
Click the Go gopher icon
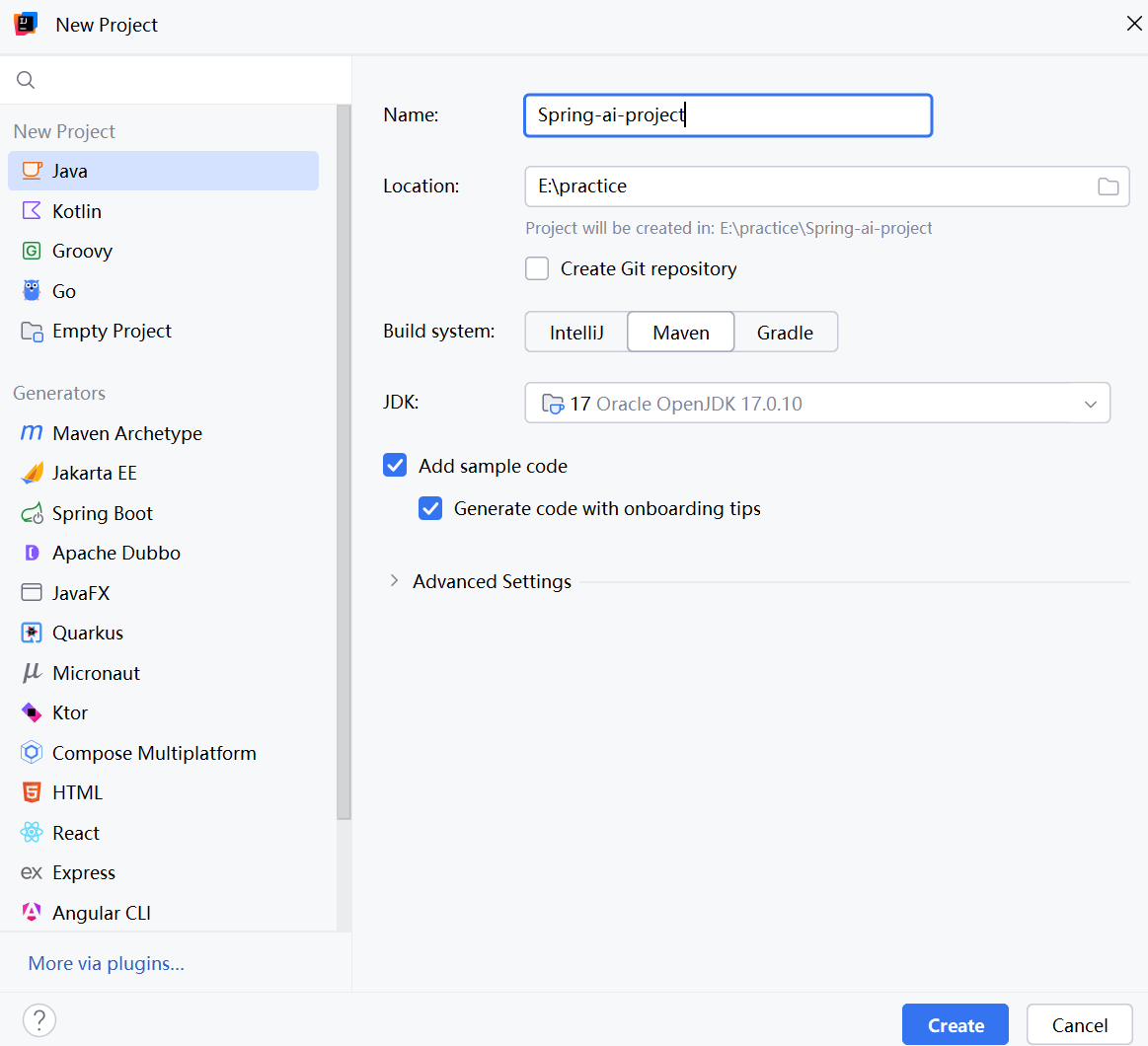pos(32,290)
